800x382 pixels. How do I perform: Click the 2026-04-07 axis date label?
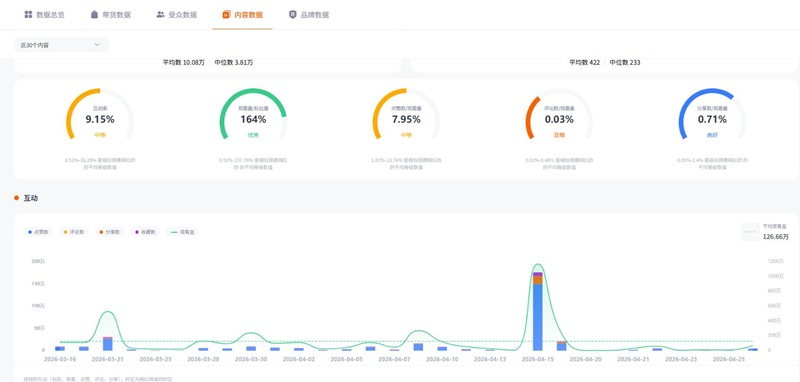[394, 359]
